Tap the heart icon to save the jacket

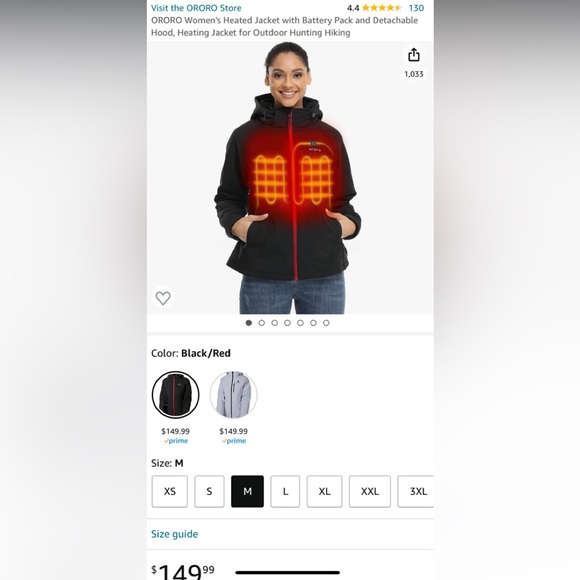(163, 298)
